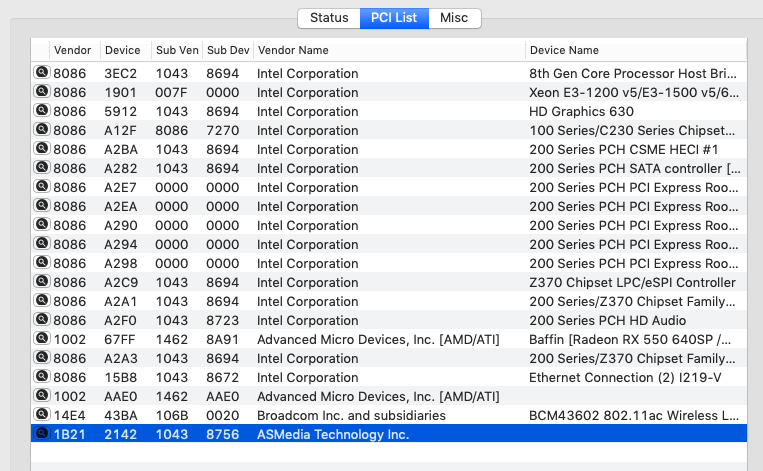Image resolution: width=763 pixels, height=471 pixels.
Task: Click sub device cell 8756
Action: [222, 435]
